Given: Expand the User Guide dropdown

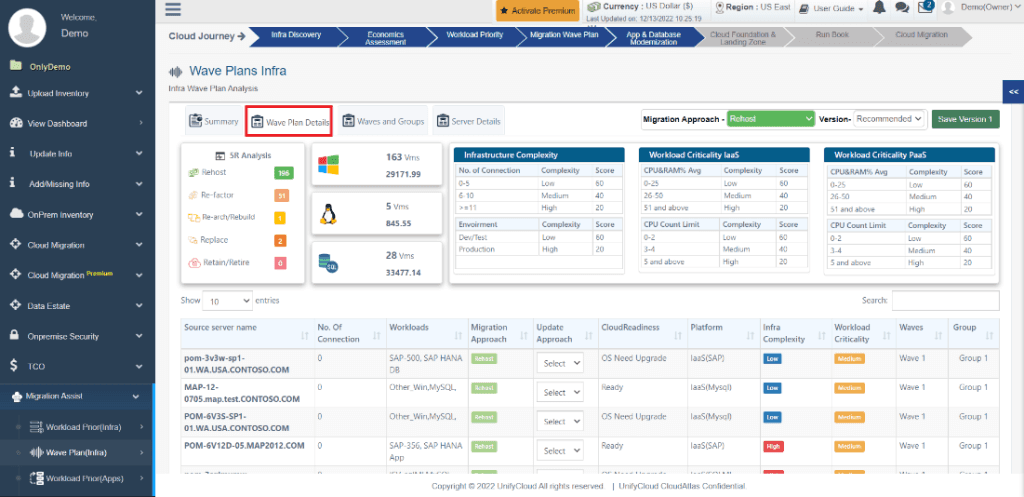Looking at the screenshot, I should 831,8.
